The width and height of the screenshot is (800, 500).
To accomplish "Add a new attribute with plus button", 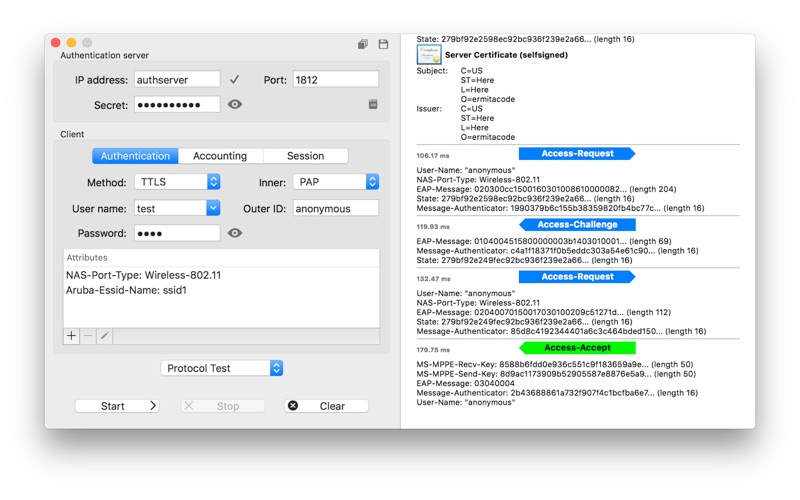I will pyautogui.click(x=71, y=337).
